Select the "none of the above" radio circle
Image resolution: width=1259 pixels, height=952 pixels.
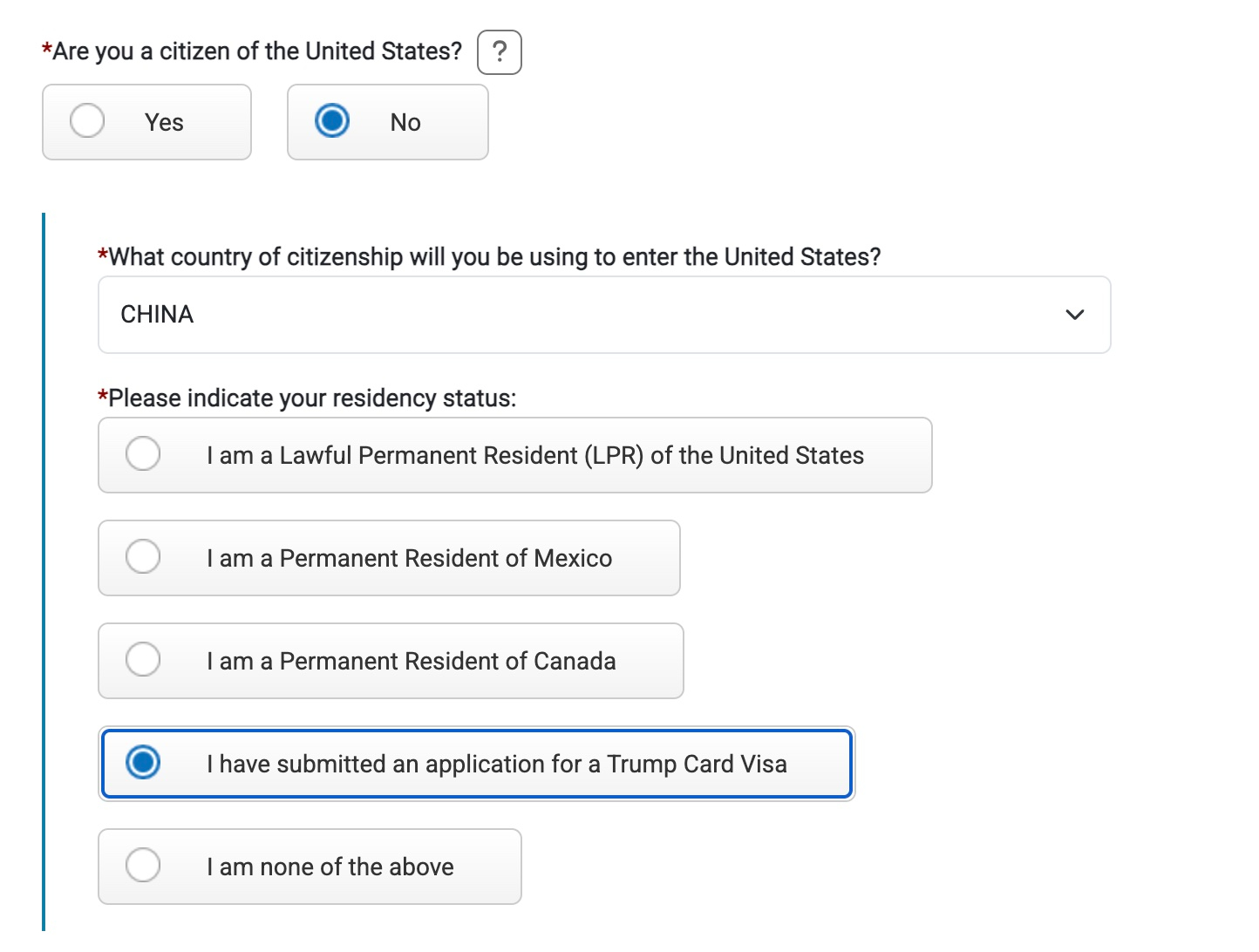tap(143, 866)
